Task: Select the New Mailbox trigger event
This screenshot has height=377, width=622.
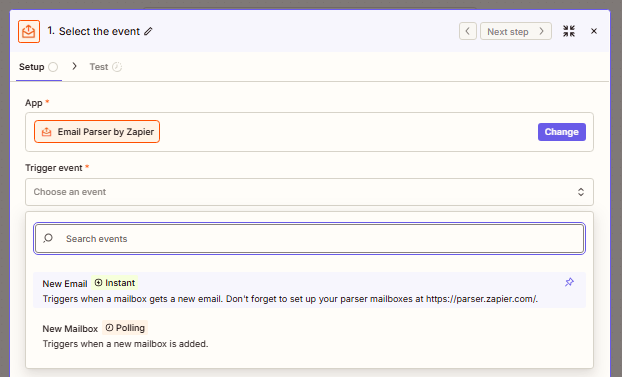Action: coord(309,335)
